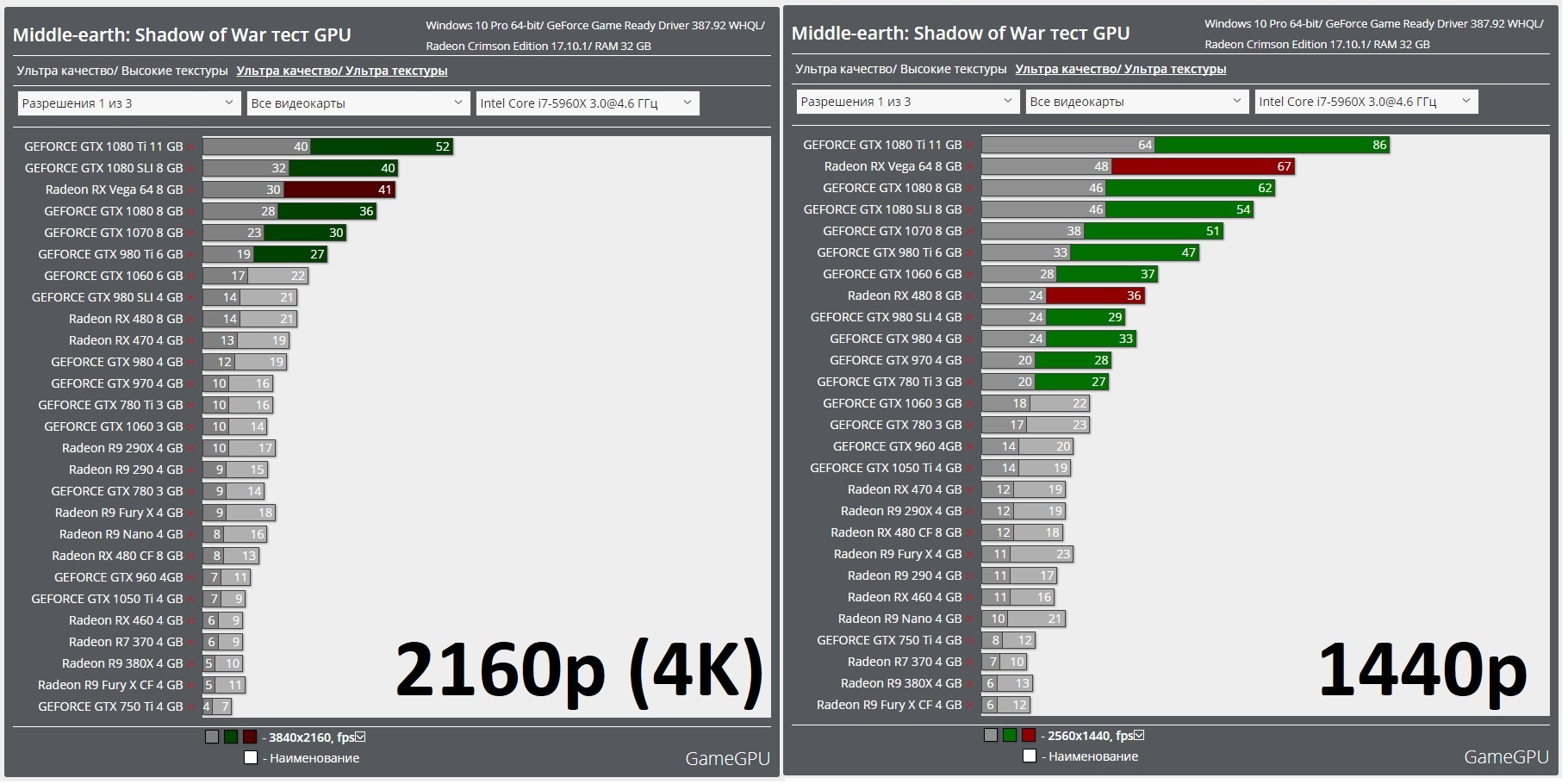Image resolution: width=1568 pixels, height=784 pixels.
Task: Remove GTX 1080 Ti from 4K chart
Action: click(191, 147)
